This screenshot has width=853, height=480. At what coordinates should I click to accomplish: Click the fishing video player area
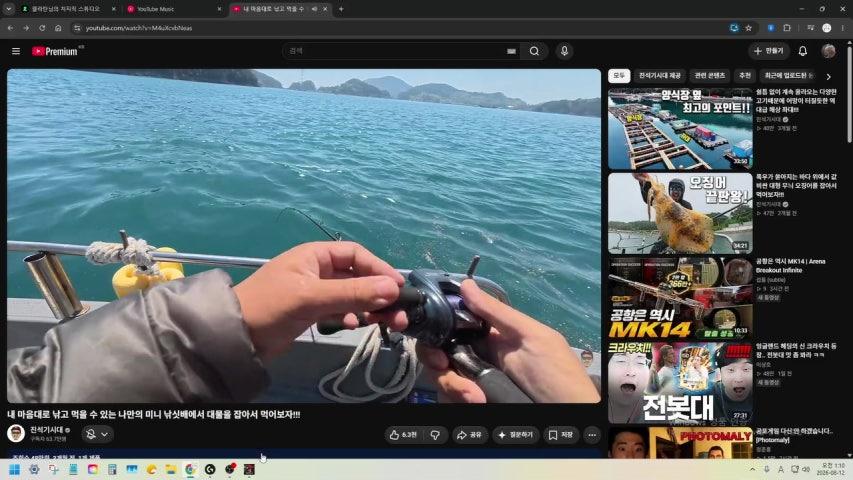pos(304,236)
